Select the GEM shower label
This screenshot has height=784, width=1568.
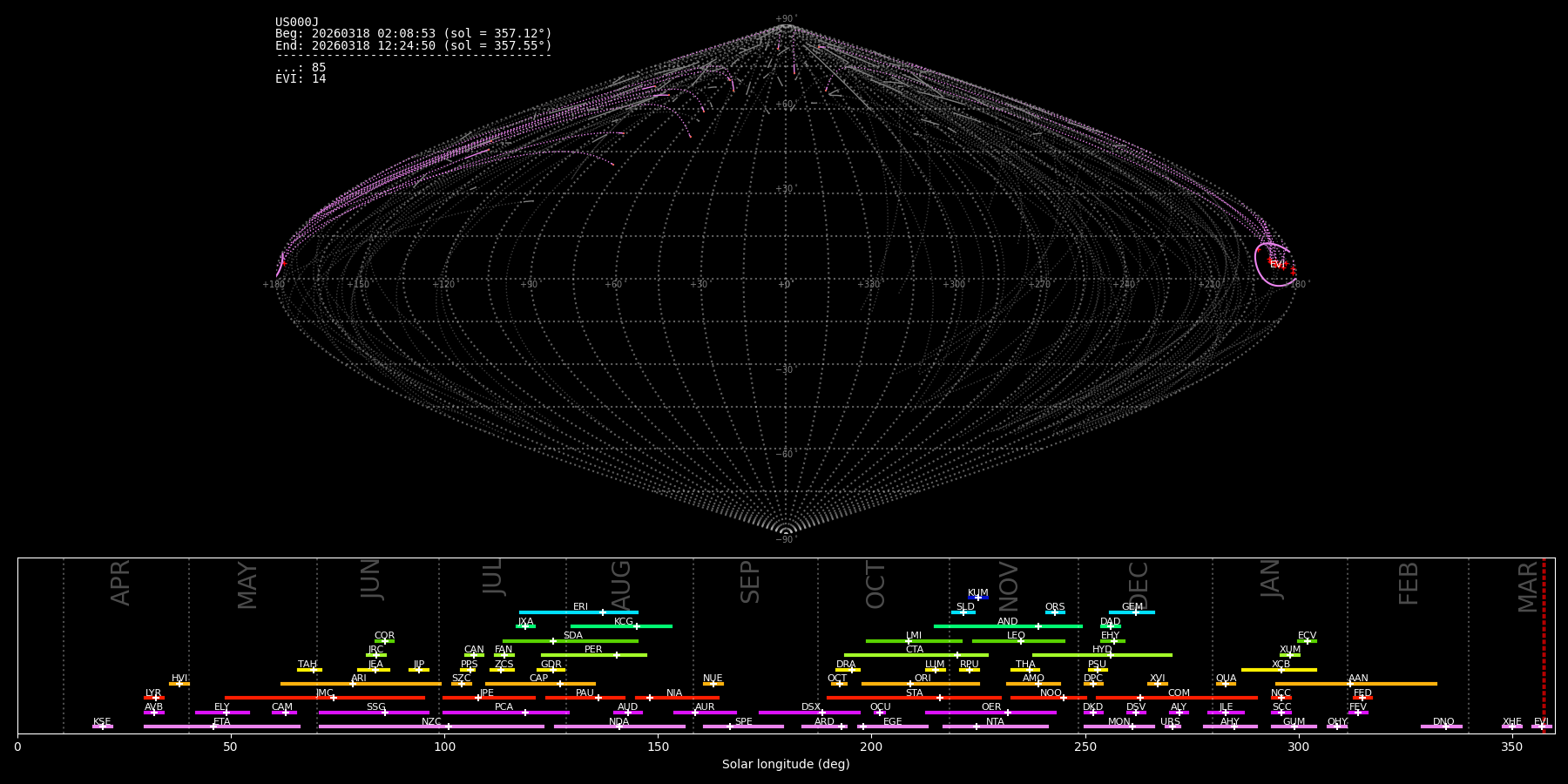point(1132,607)
